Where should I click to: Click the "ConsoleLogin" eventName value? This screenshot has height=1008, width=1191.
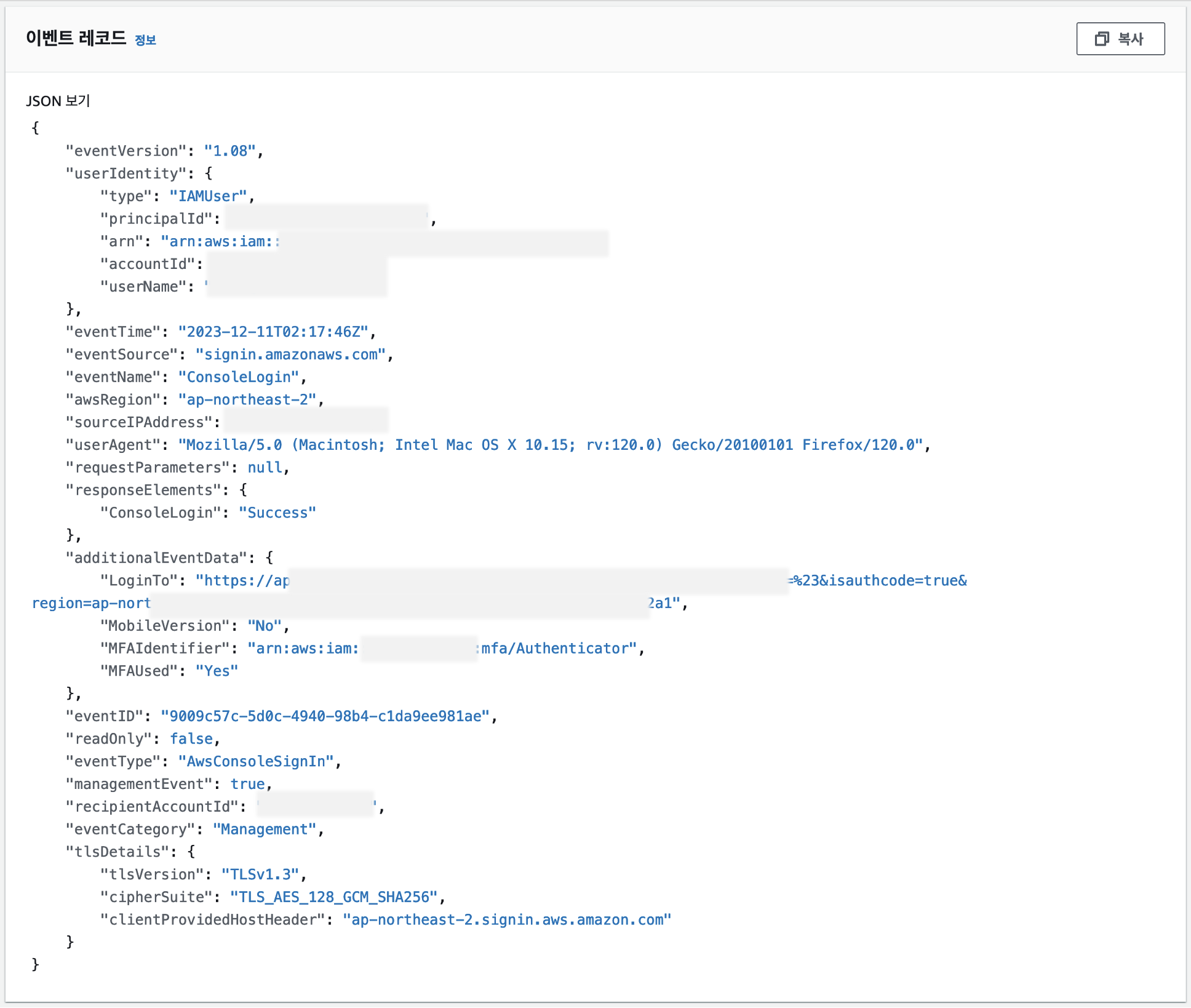pyautogui.click(x=239, y=377)
